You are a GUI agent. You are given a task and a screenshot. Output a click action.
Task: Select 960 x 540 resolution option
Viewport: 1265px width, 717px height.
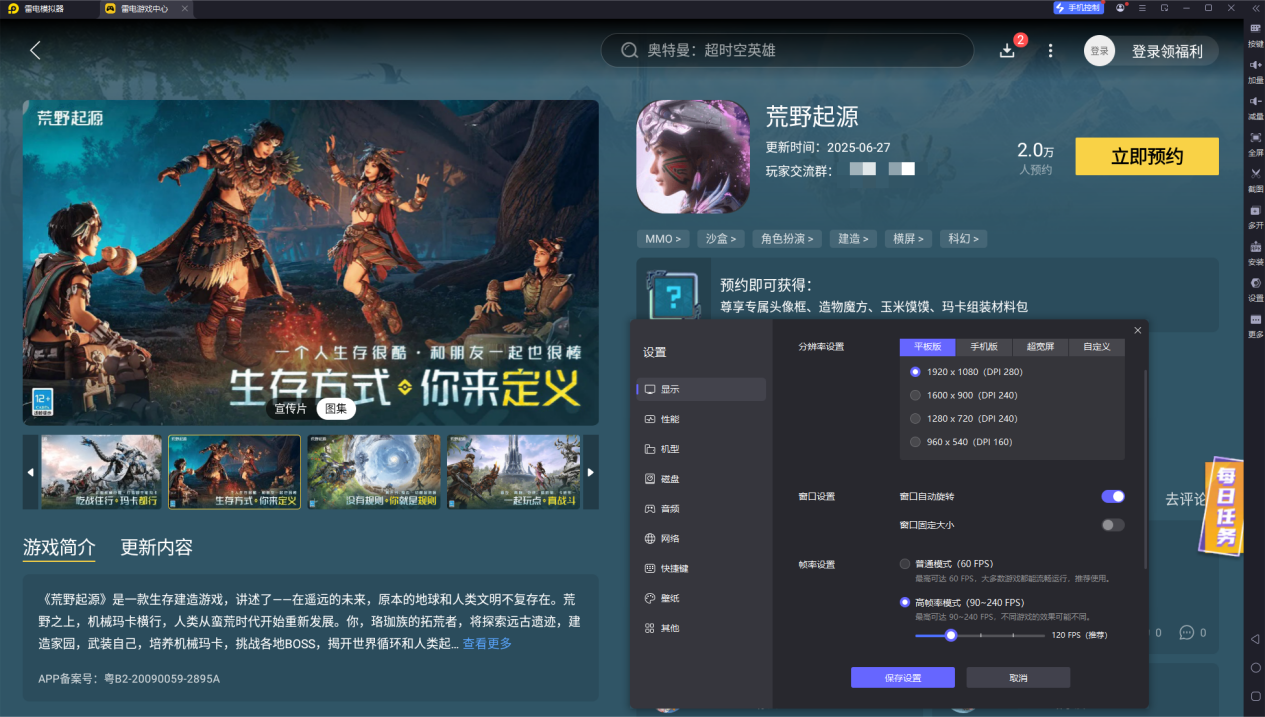point(961,442)
